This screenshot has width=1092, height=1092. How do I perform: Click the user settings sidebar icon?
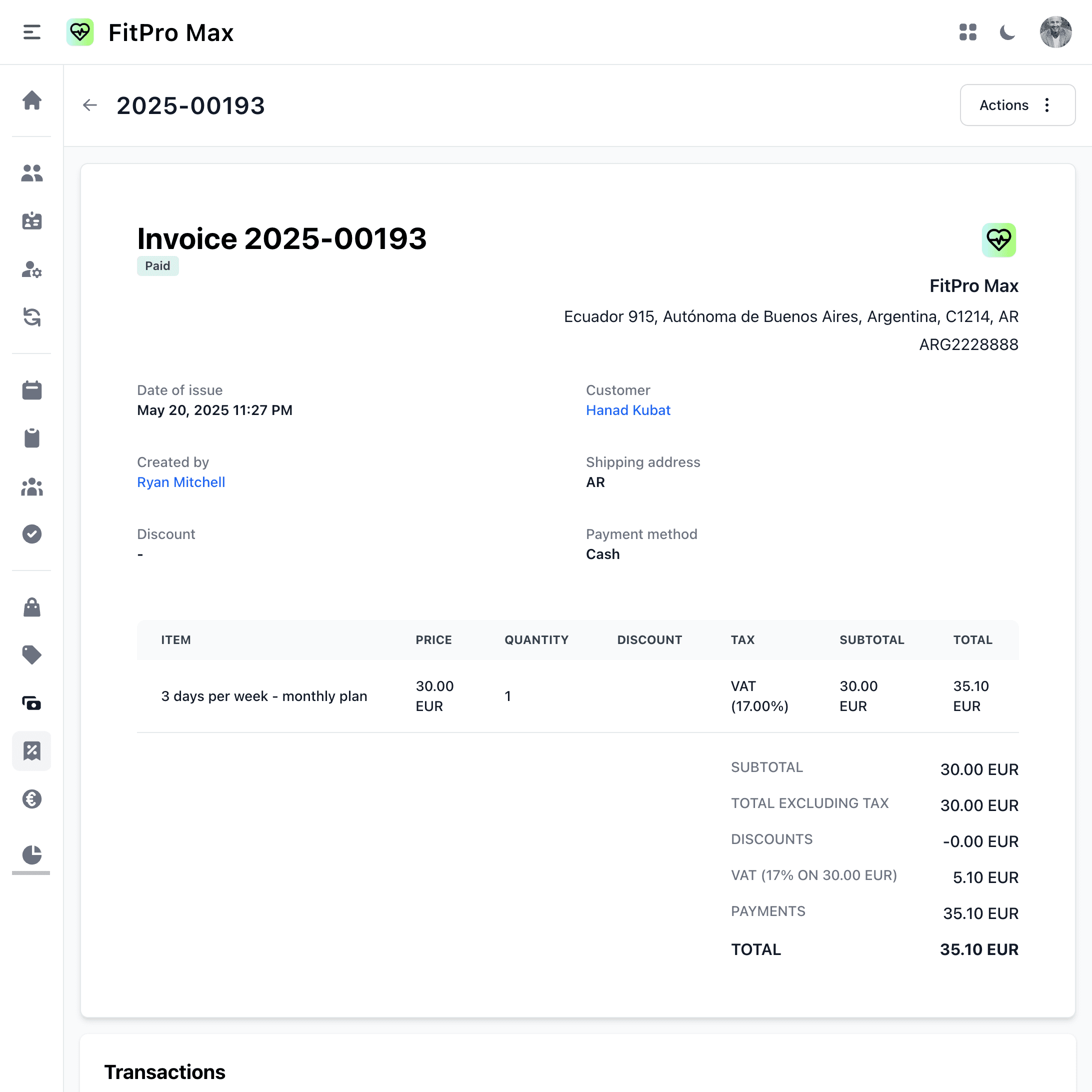(31, 270)
